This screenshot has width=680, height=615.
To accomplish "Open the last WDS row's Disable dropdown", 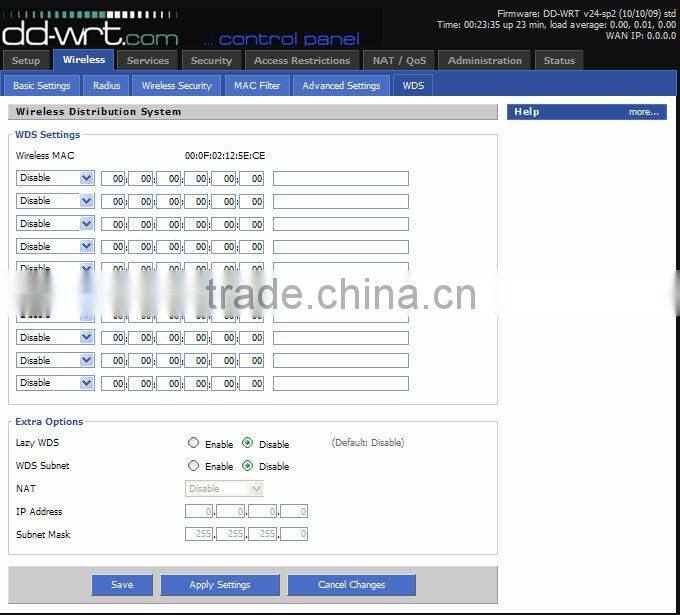I will 55,383.
